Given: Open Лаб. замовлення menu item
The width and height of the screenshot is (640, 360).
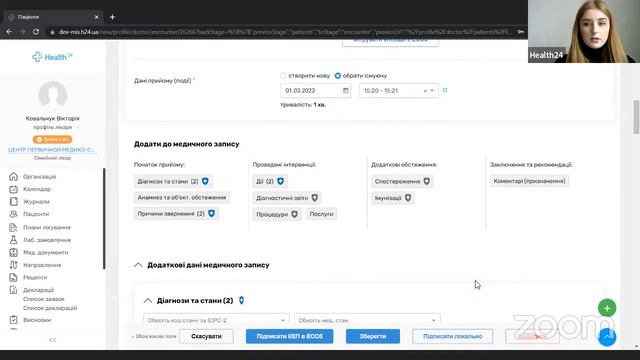Looking at the screenshot, I should coord(47,240).
